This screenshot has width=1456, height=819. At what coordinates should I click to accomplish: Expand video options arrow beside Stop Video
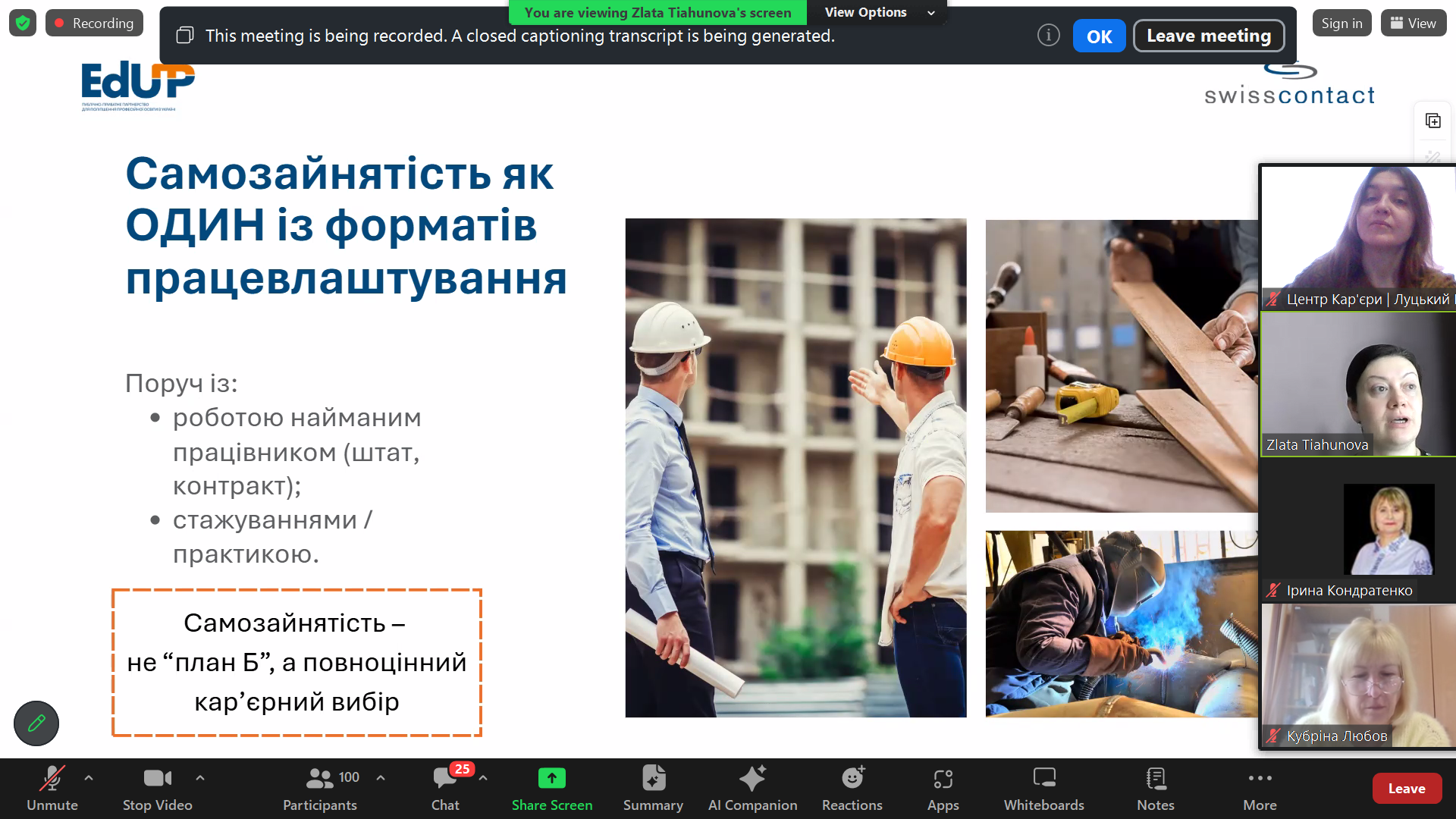tap(200, 777)
